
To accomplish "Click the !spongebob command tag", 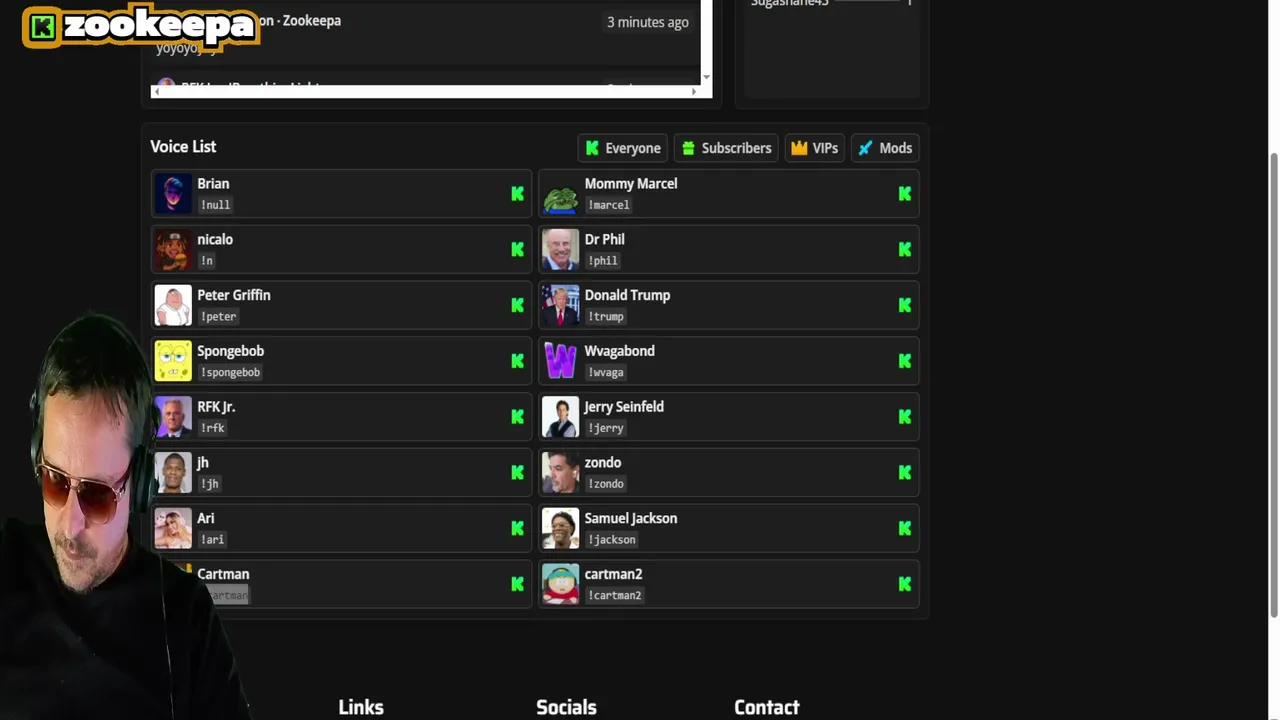I will 230,372.
